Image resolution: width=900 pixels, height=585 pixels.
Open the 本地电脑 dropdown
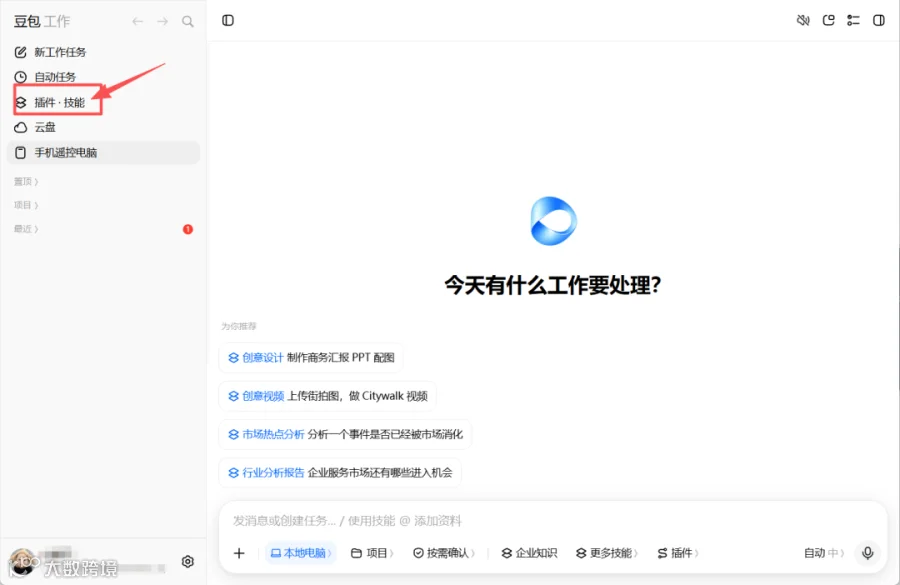(301, 553)
